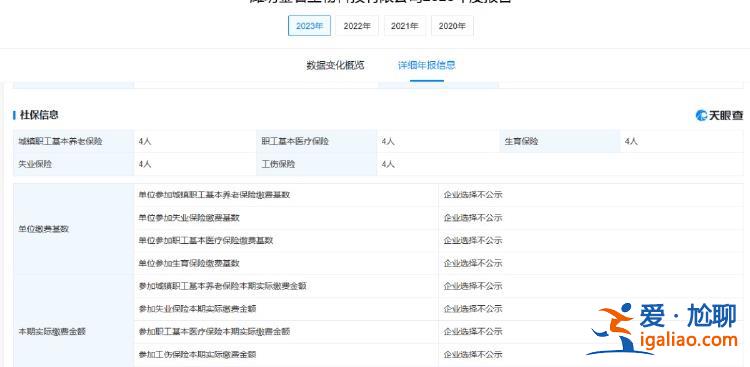Click 参加城镇职工基本养老保险本期实际缴费金额 row label

point(222,286)
